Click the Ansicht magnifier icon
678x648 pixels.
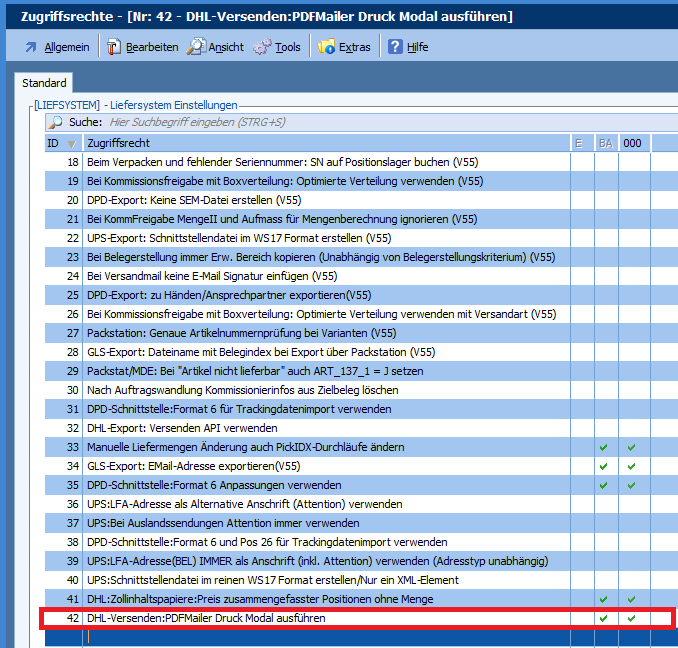click(196, 47)
